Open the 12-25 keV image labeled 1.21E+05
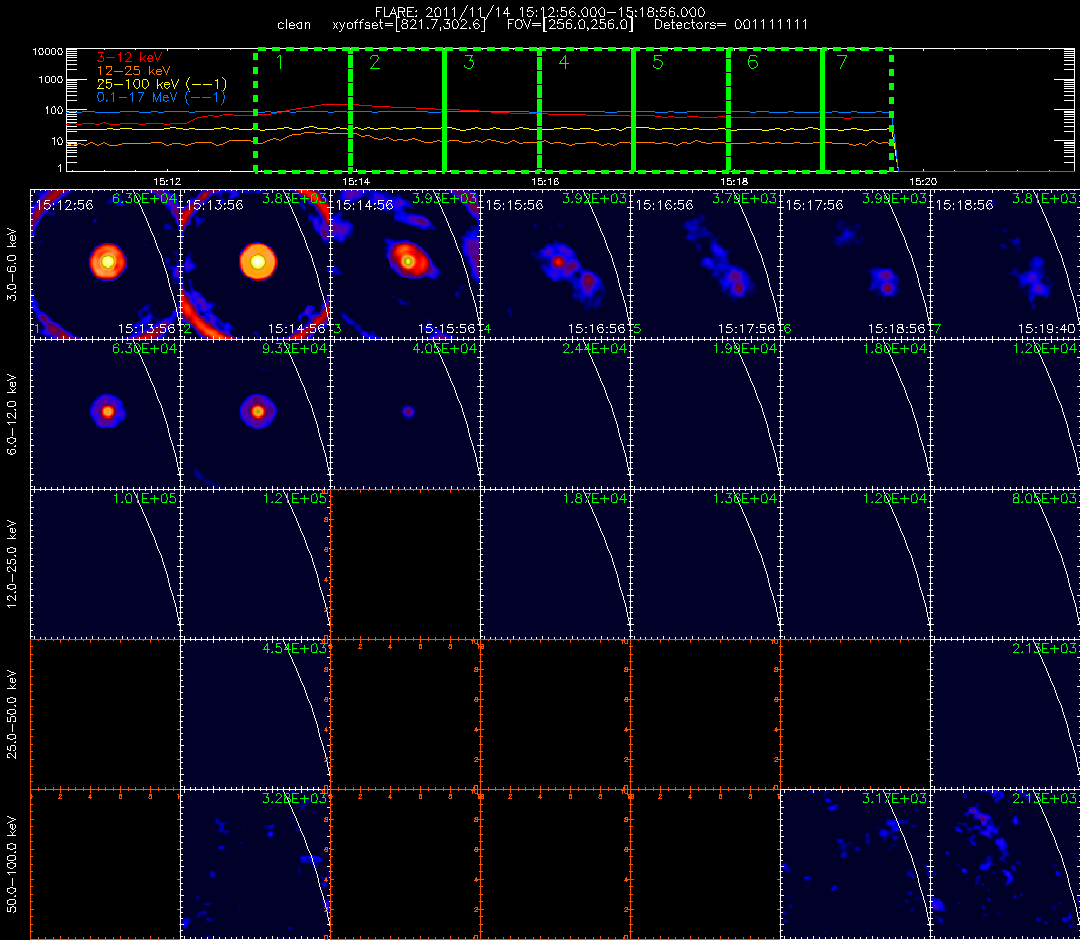This screenshot has height=940, width=1080. click(256, 564)
